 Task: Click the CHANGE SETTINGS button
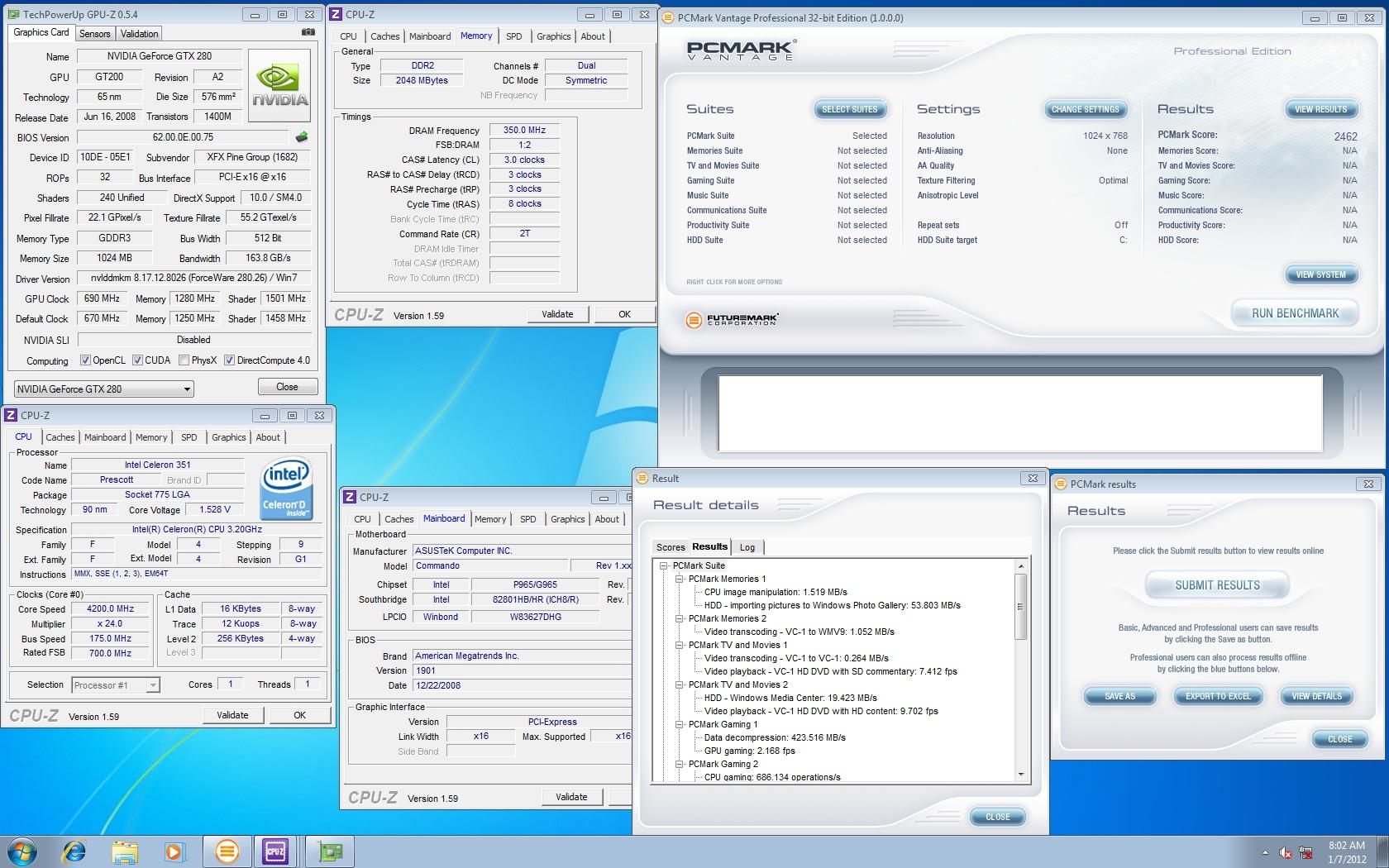coord(1085,109)
